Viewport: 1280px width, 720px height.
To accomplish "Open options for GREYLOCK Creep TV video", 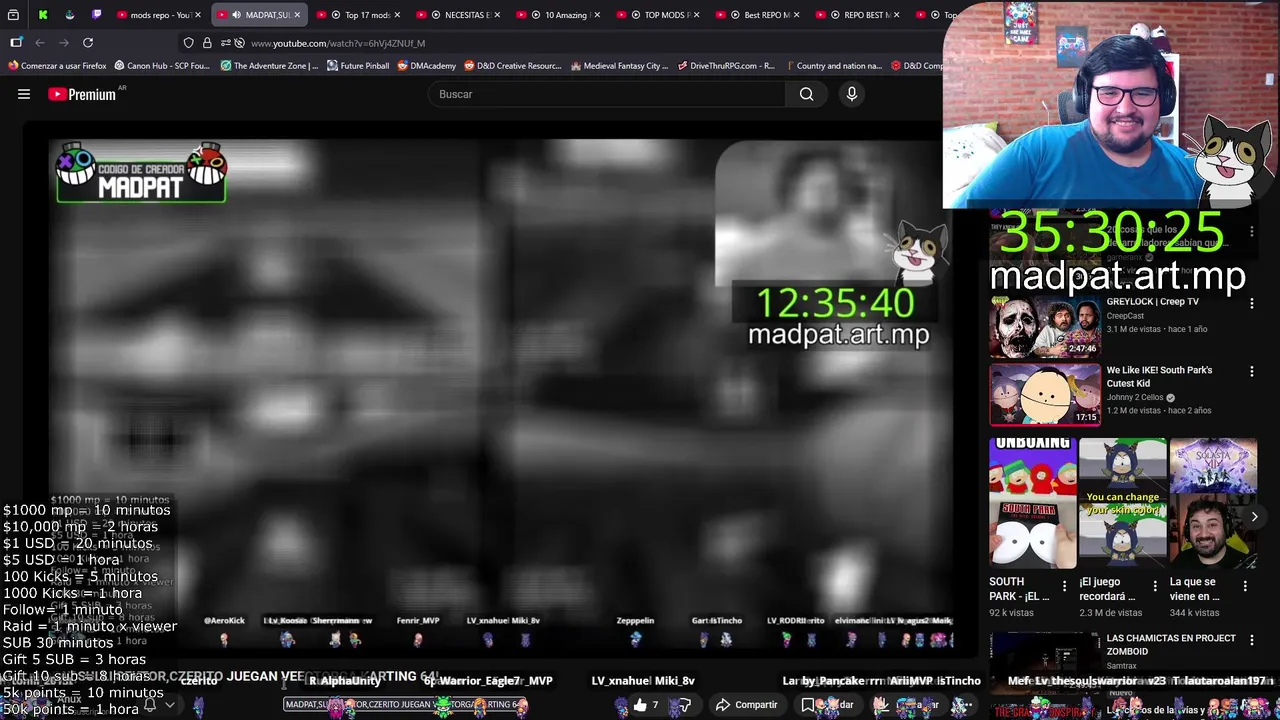I will tap(1251, 303).
